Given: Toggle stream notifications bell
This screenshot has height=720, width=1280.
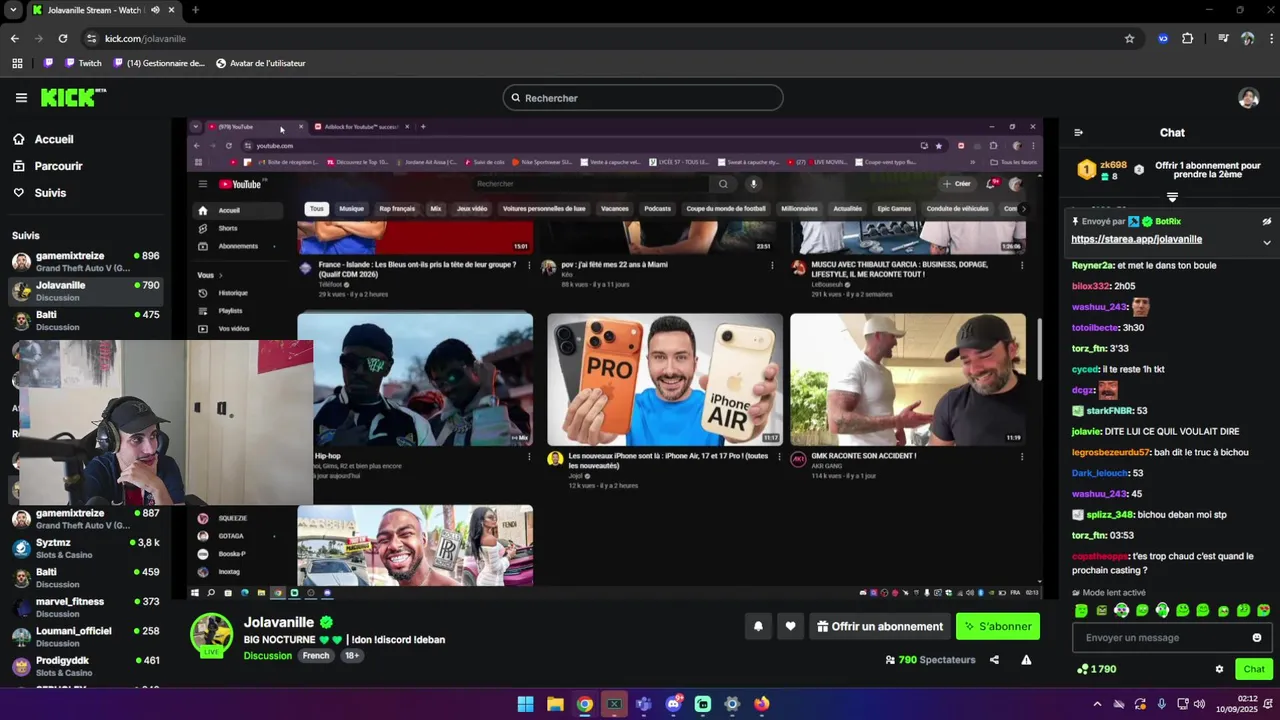Looking at the screenshot, I should tap(758, 627).
